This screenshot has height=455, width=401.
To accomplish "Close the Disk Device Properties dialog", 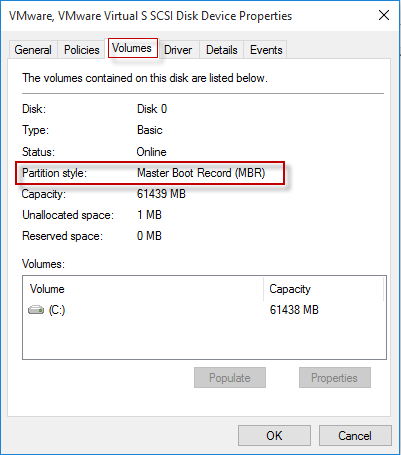I will point(384,15).
